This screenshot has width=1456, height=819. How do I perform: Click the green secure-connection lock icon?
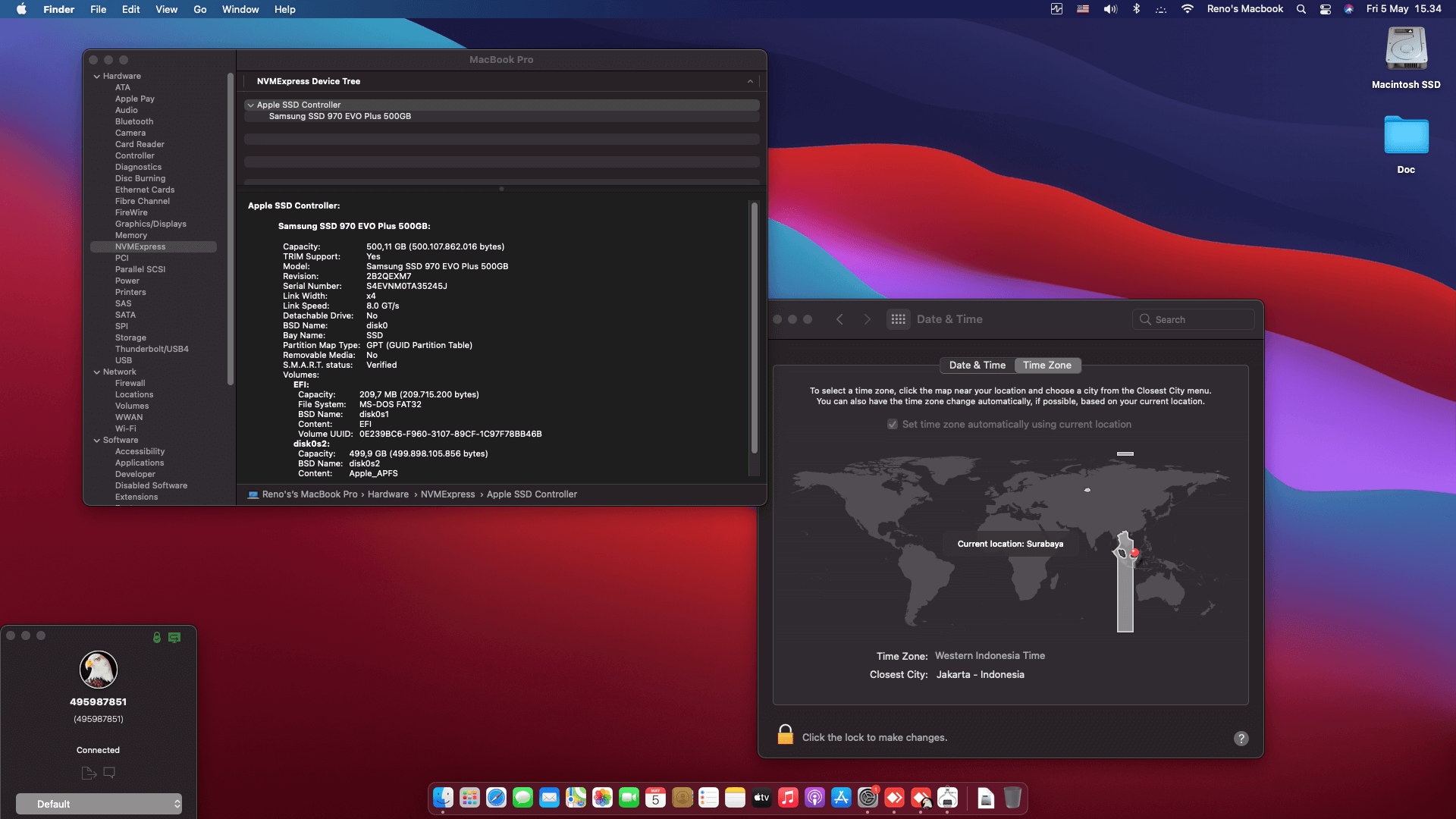[156, 638]
